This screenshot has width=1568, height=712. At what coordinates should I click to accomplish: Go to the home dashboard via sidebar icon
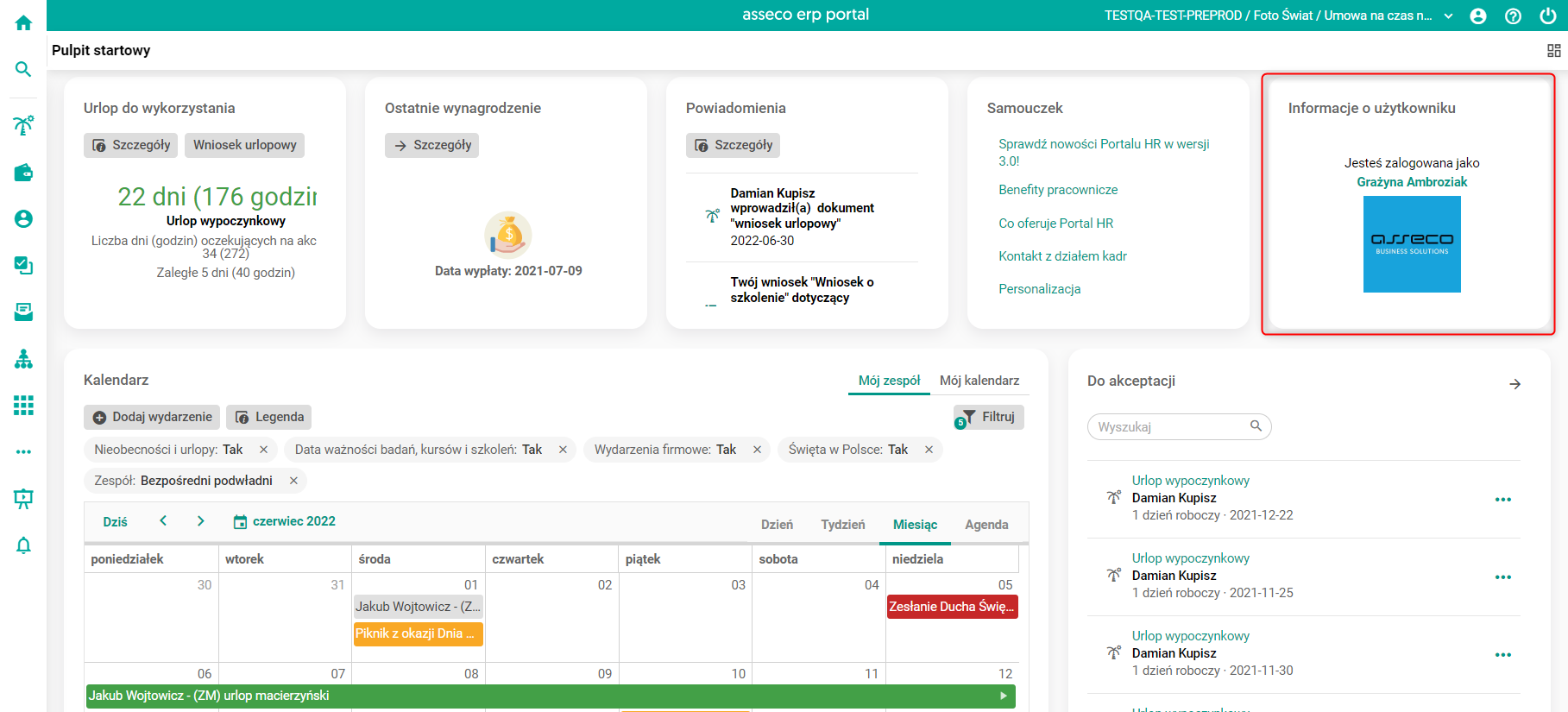23,22
